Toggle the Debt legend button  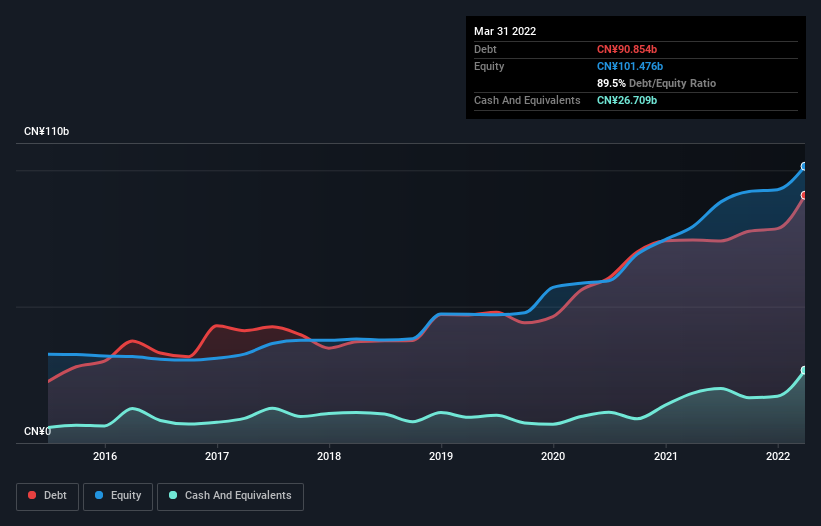[x=47, y=496]
